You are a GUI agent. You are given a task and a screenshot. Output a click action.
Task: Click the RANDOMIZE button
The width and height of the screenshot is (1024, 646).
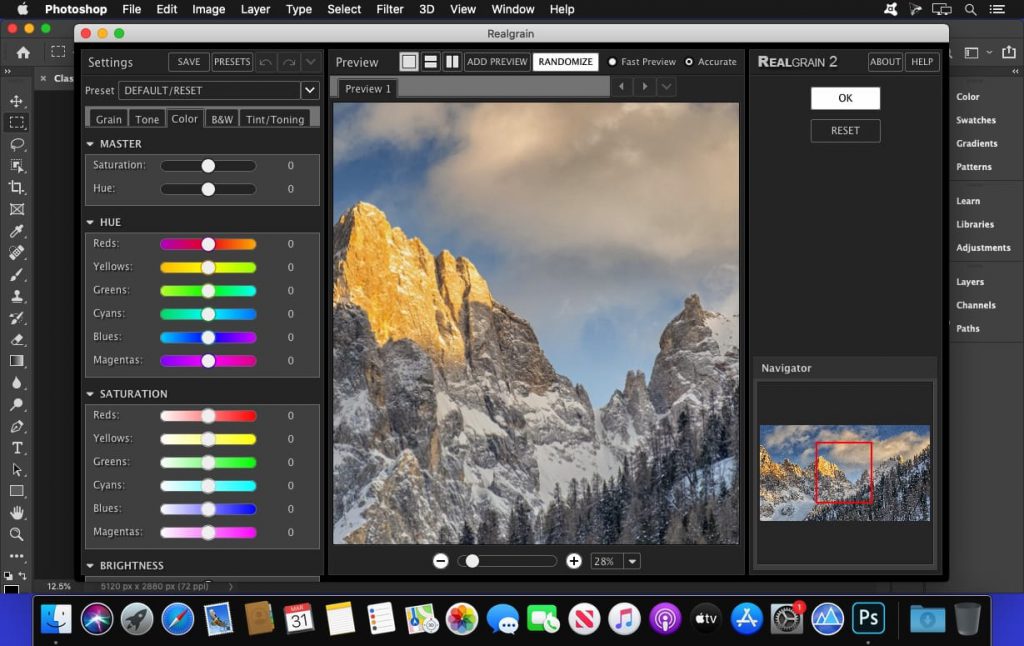coord(565,61)
